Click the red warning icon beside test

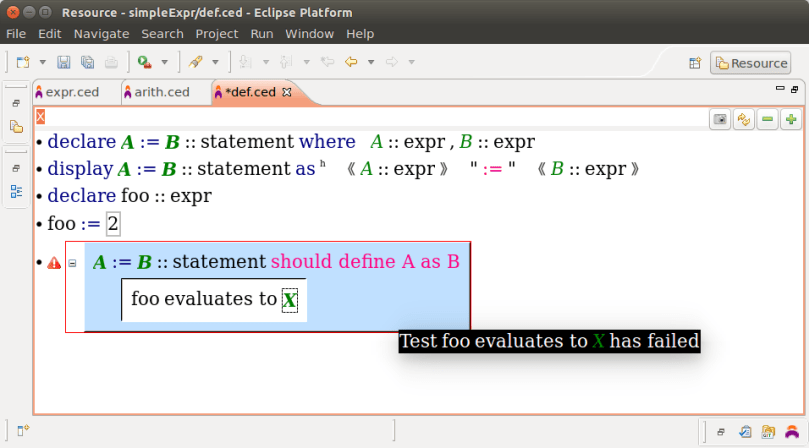(54, 263)
